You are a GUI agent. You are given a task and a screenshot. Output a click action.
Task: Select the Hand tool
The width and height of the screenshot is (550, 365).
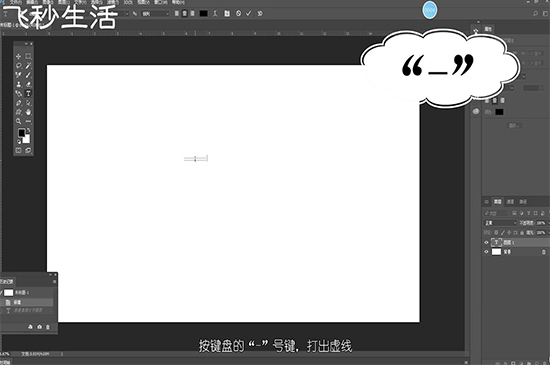click(x=28, y=112)
